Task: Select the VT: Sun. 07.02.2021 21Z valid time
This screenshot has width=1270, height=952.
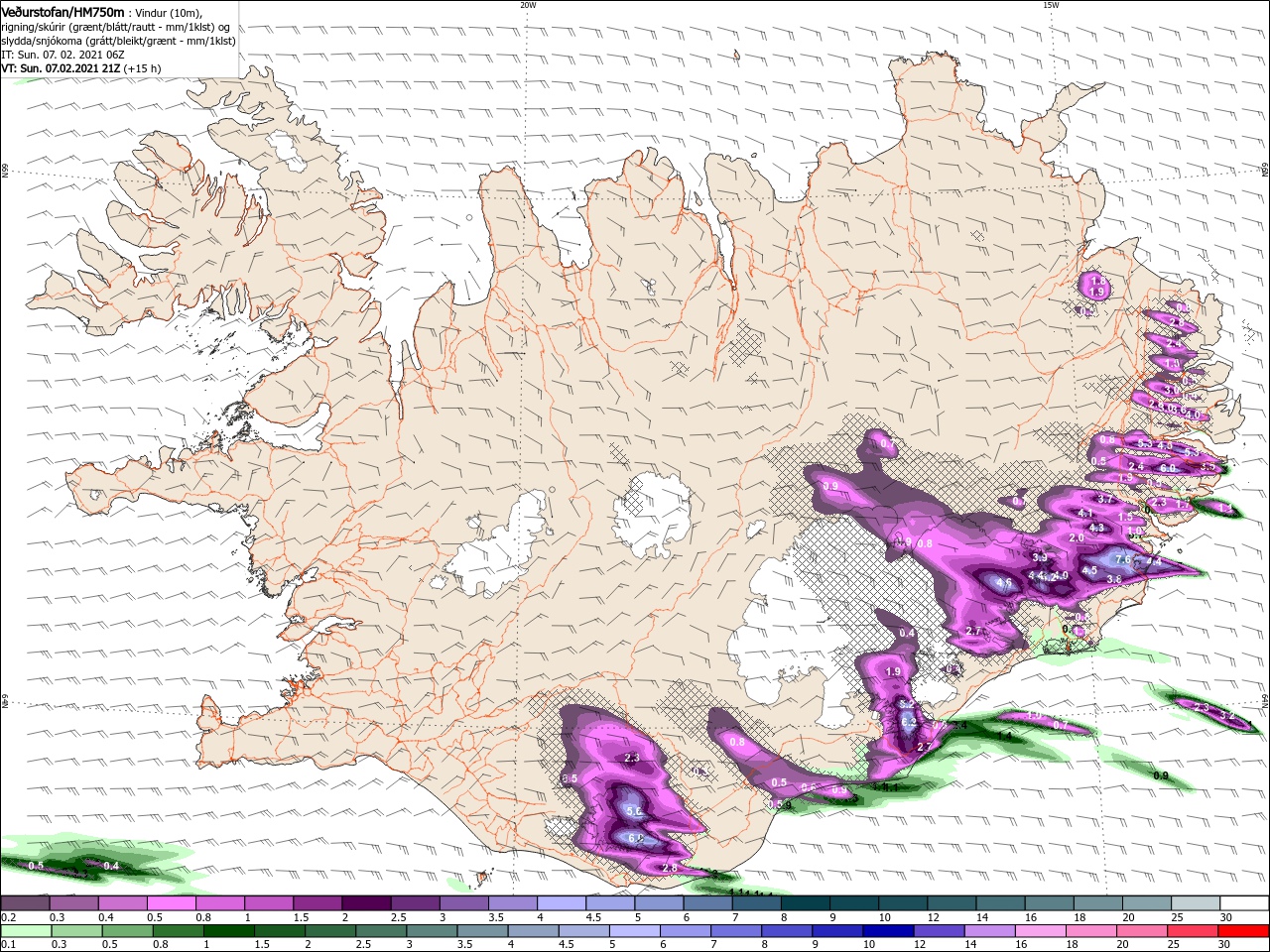Action: [61, 68]
